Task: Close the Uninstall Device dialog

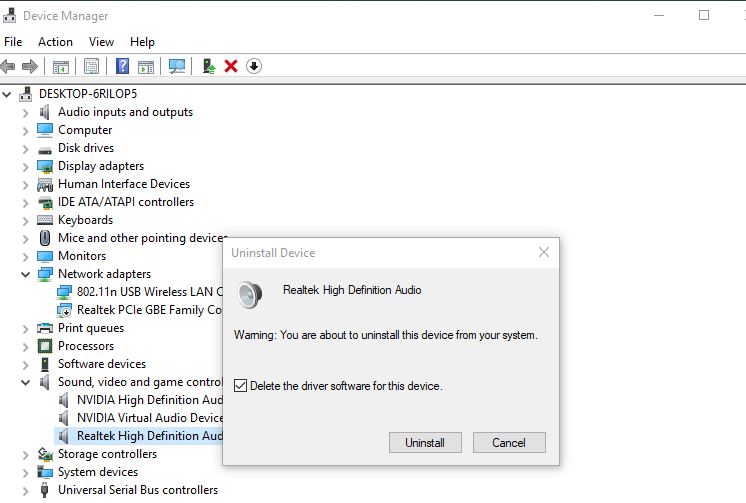Action: (x=543, y=253)
